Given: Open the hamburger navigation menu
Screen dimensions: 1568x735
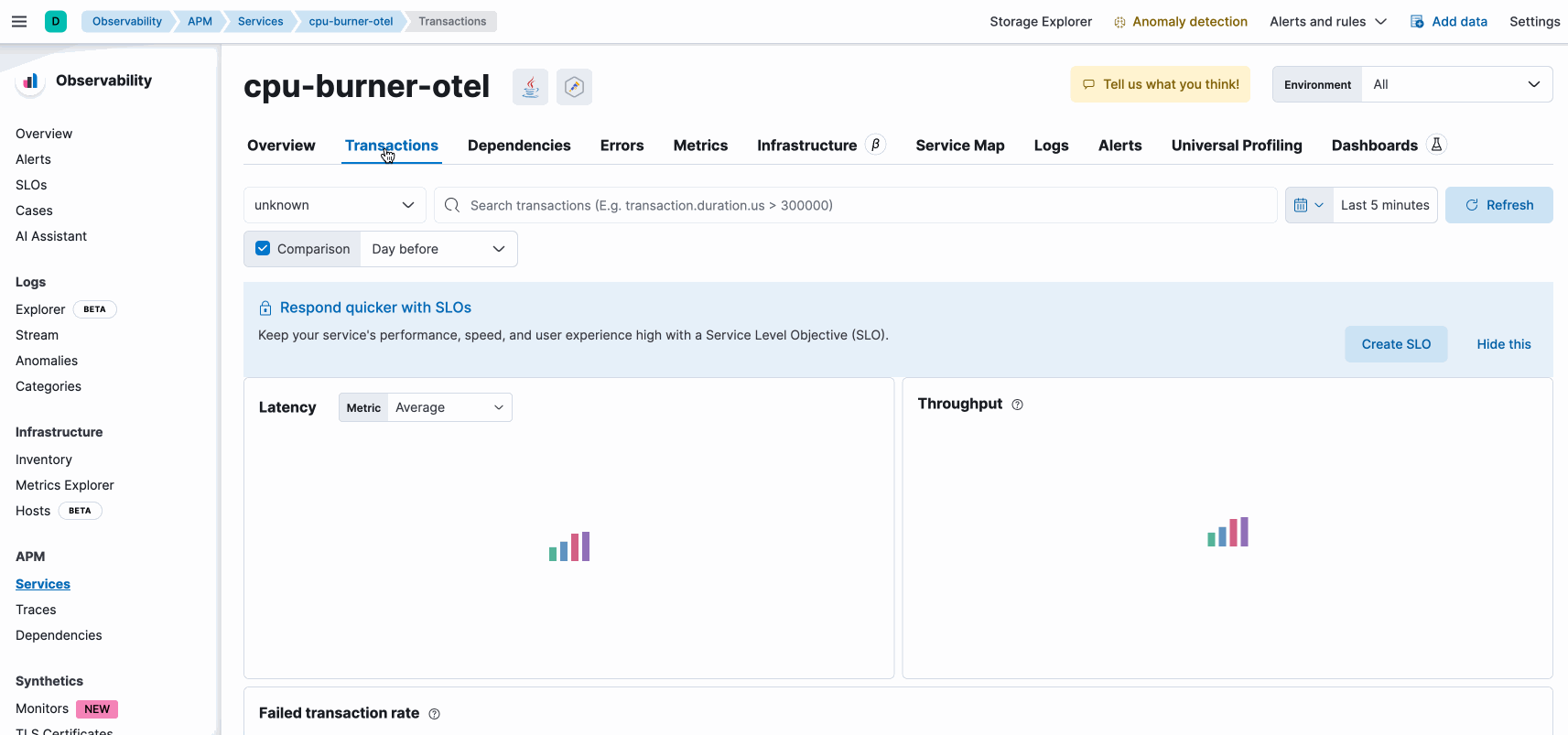Looking at the screenshot, I should click(19, 21).
